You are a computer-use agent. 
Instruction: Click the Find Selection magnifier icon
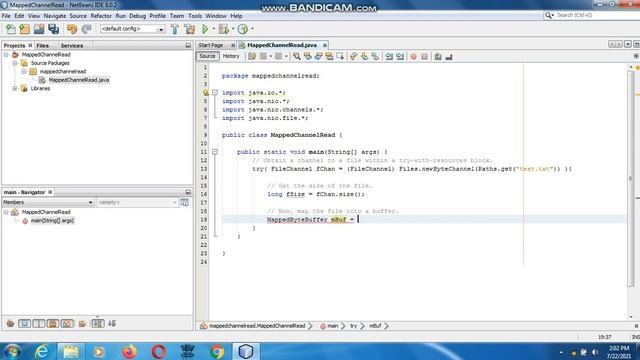point(297,56)
